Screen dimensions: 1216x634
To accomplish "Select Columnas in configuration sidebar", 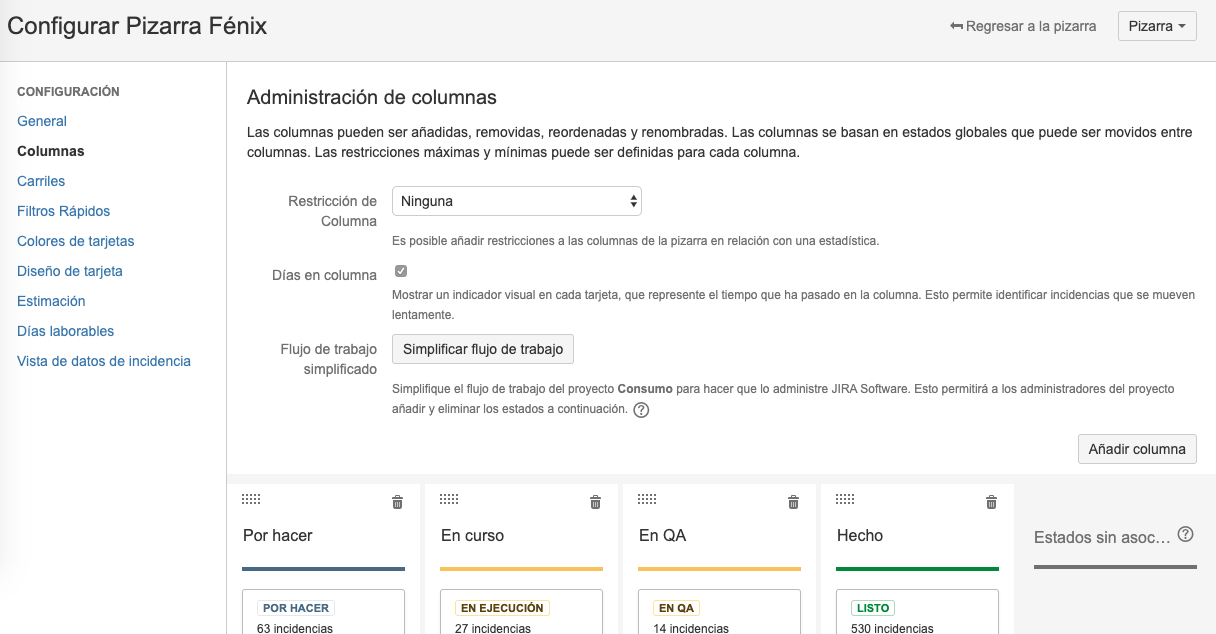I will coord(51,151).
